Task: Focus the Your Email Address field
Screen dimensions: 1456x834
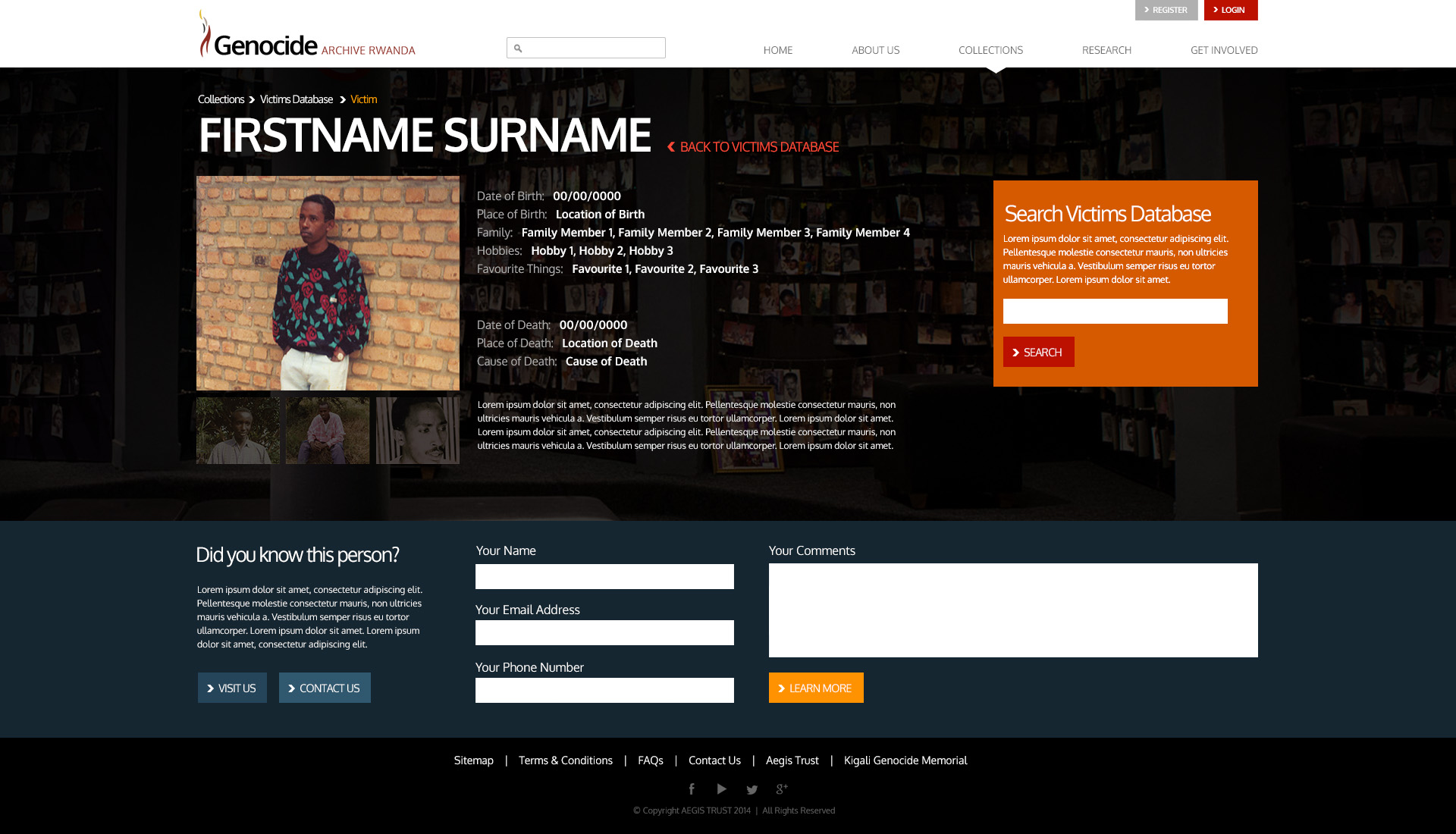Action: coord(604,632)
